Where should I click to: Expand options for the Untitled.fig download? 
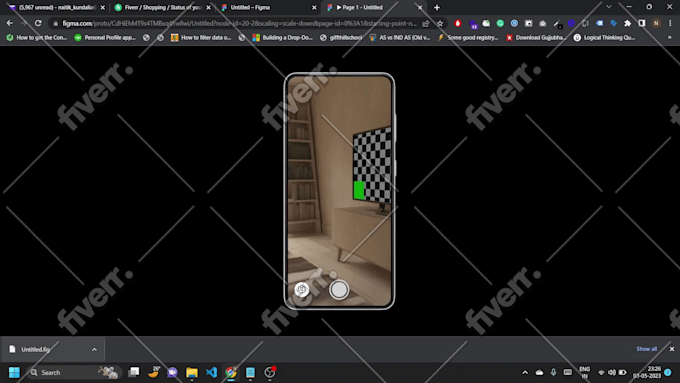click(94, 349)
